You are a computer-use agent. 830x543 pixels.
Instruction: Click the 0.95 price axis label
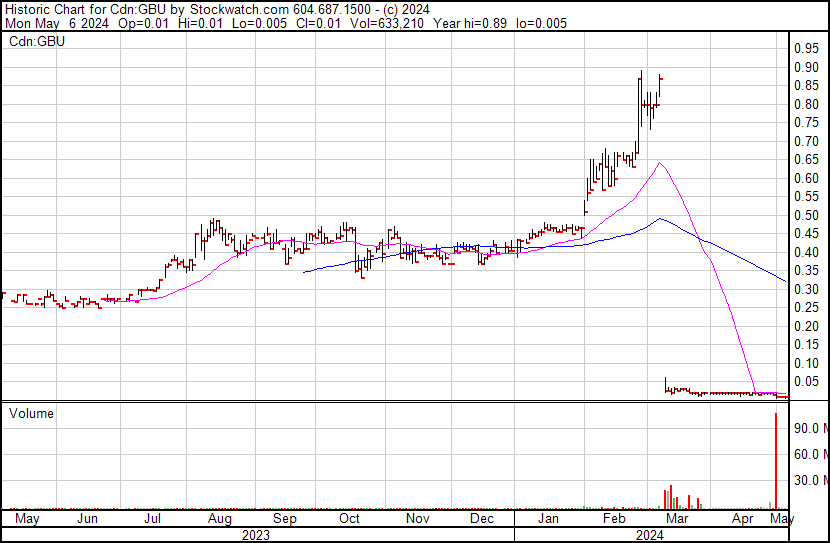tap(806, 49)
